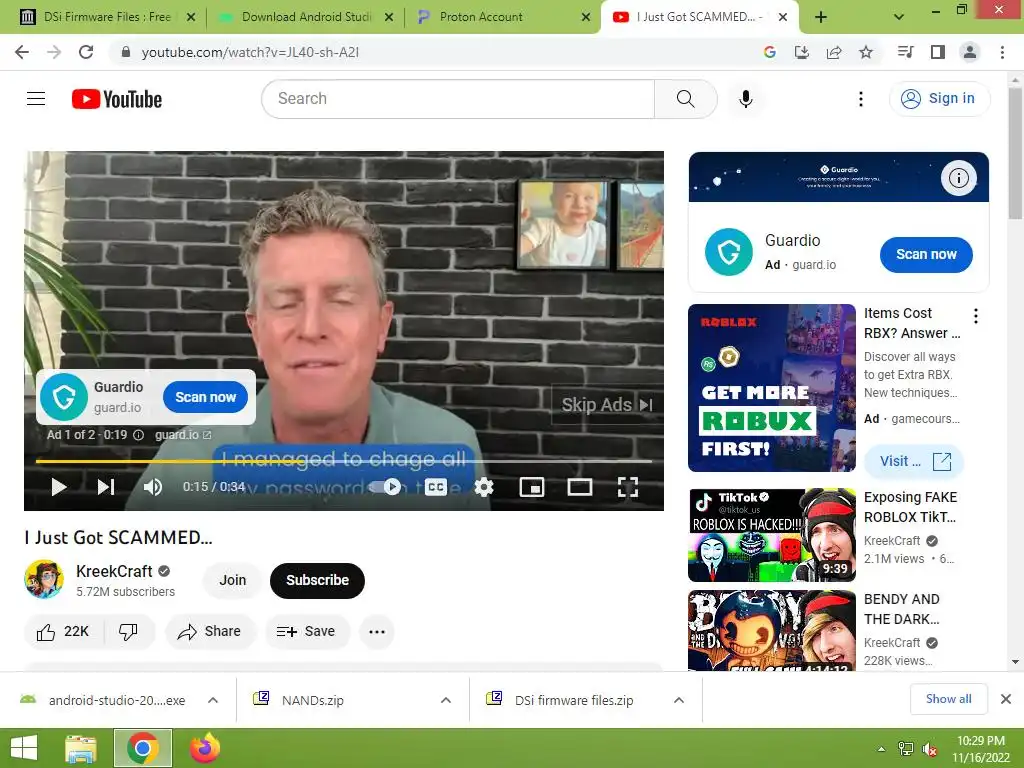Click the browser address bar URL
The height and width of the screenshot is (768, 1024).
pos(250,52)
